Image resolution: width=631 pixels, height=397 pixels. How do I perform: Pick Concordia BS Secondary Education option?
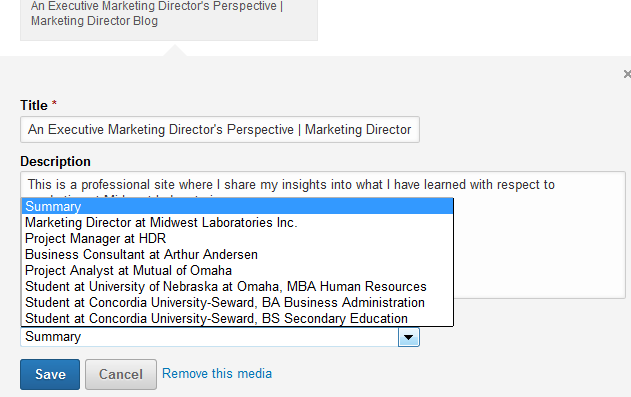tap(237, 319)
